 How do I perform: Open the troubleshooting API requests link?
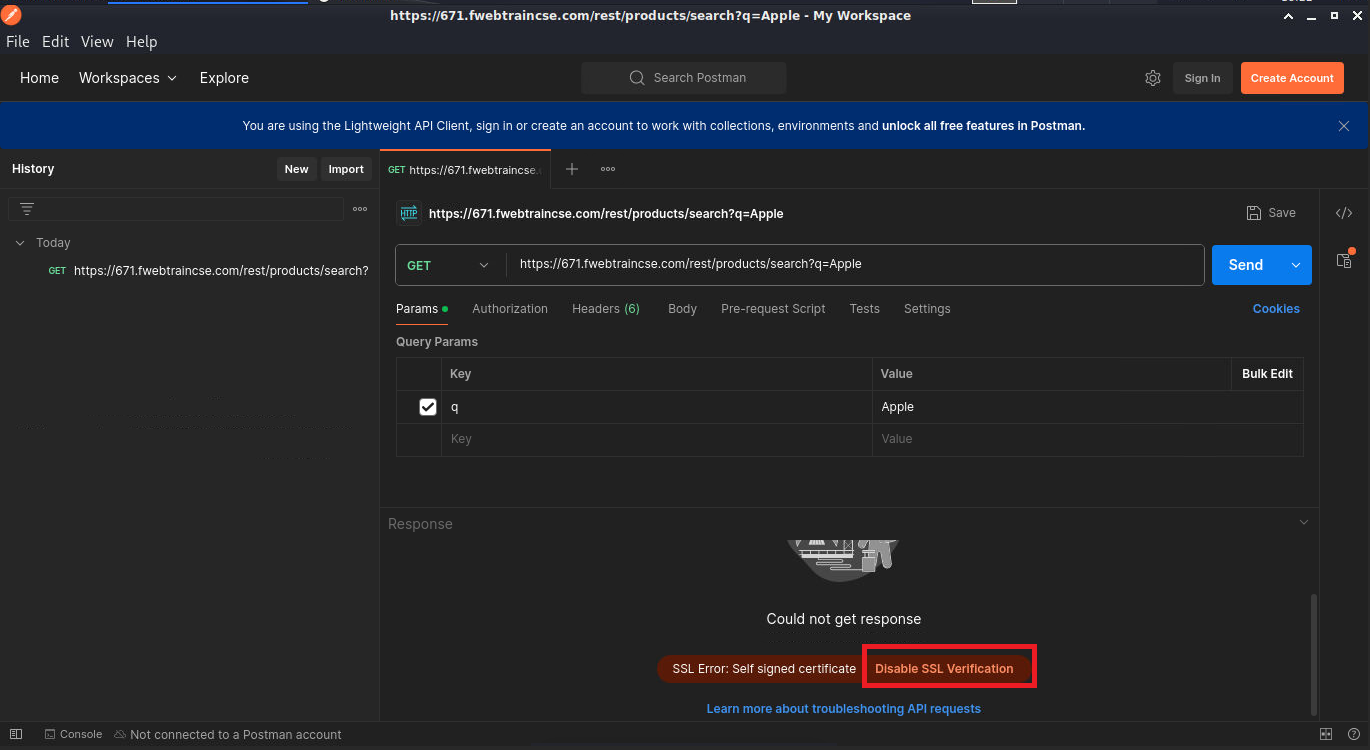coord(843,709)
